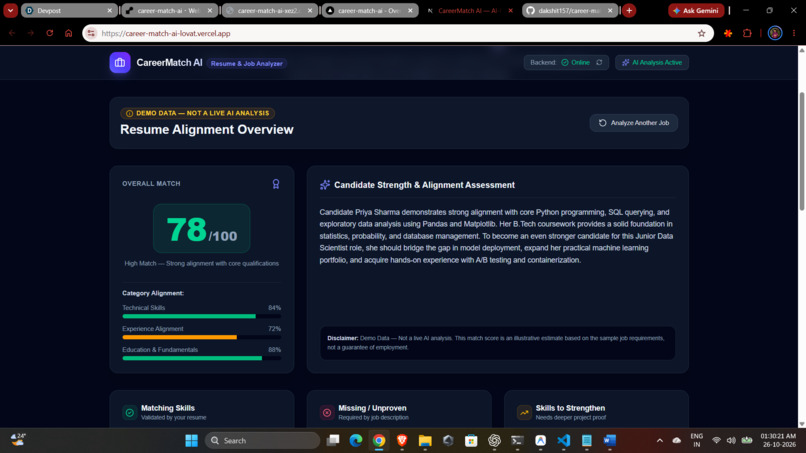Screen dimensions: 806x453
Task: Show hidden system tray icons chevron
Action: pos(660,441)
